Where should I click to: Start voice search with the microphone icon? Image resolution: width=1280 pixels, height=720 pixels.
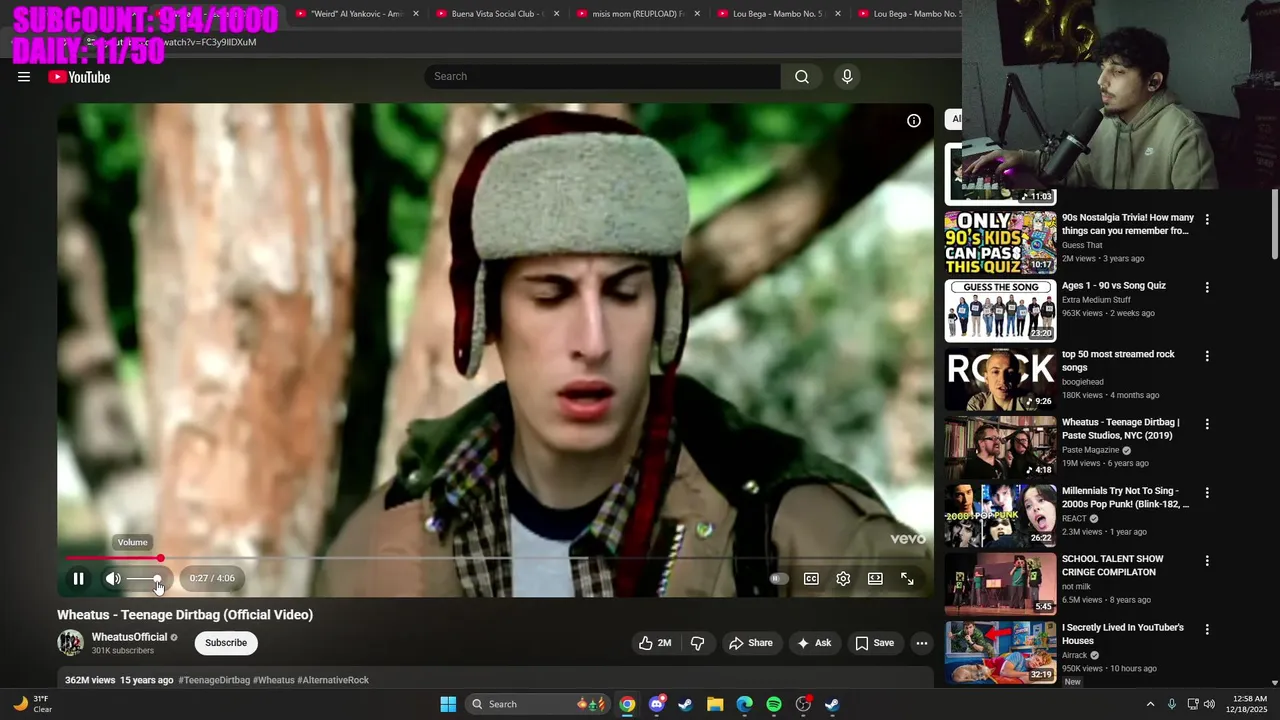(847, 77)
